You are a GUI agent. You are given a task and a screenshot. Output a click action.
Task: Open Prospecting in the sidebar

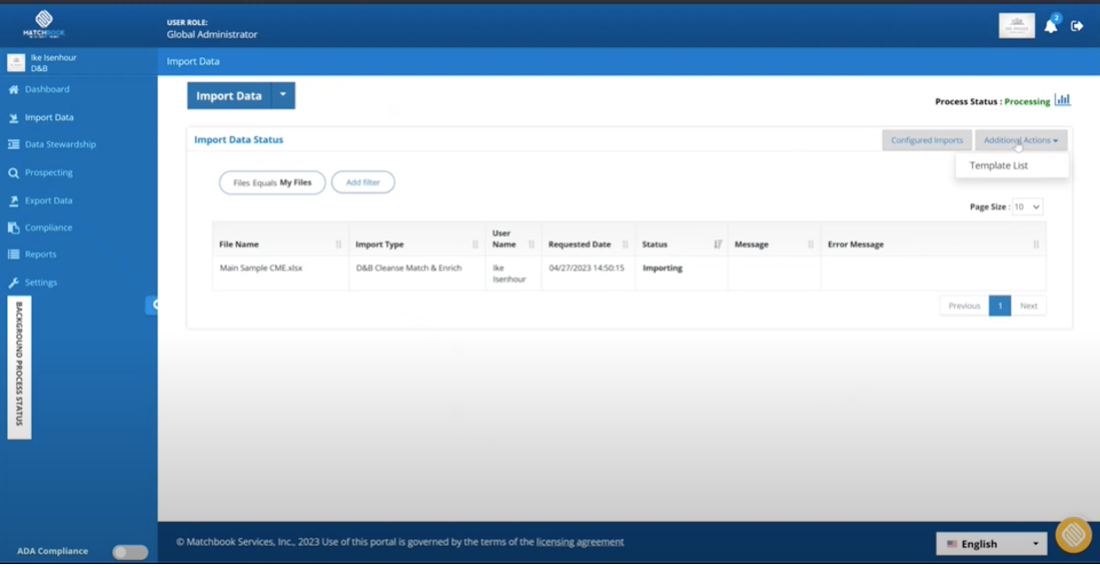pos(48,173)
